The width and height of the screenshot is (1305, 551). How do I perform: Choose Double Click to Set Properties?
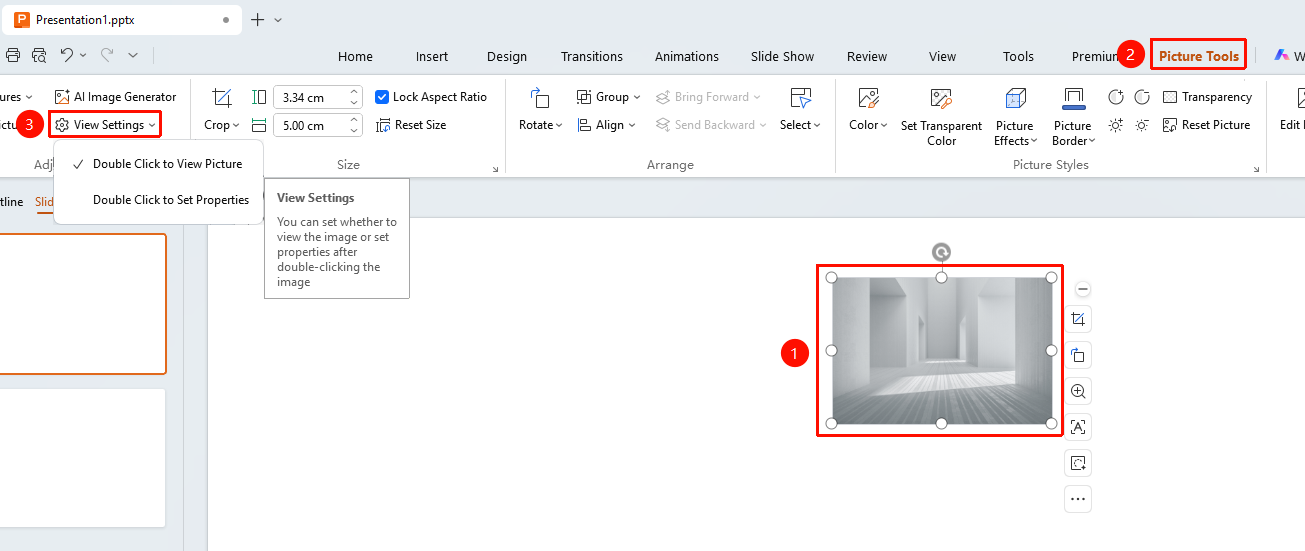point(159,200)
